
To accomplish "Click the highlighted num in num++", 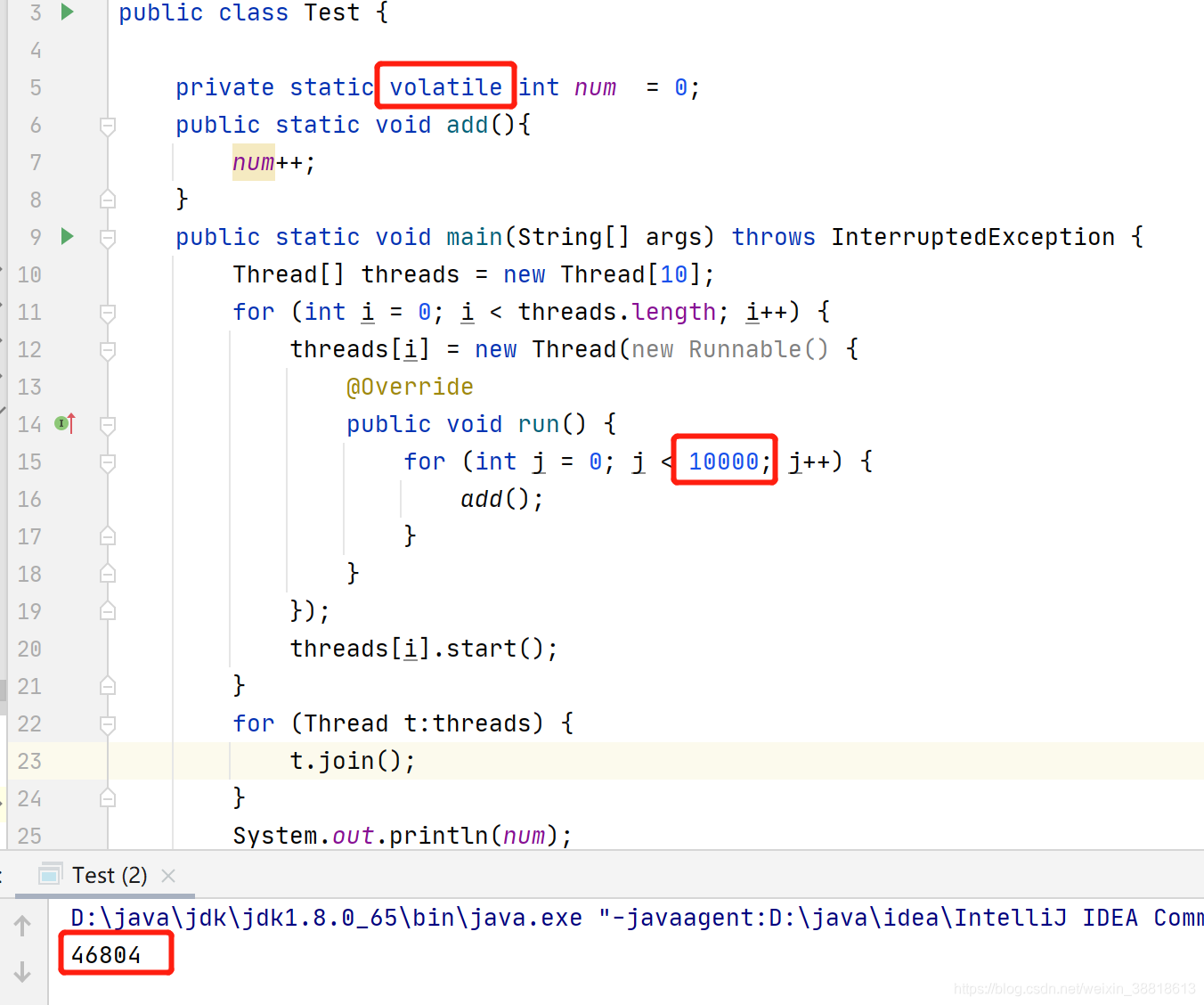I will coord(254,162).
